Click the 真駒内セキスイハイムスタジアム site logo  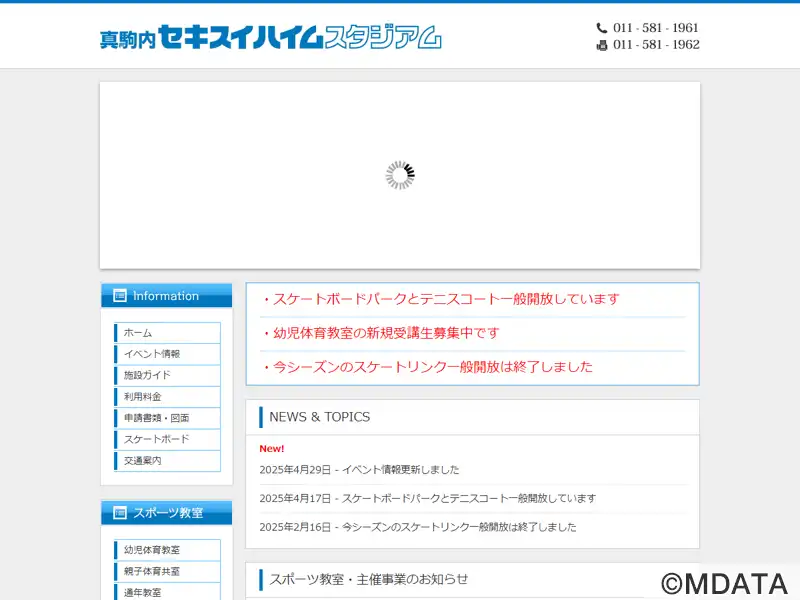pos(270,37)
